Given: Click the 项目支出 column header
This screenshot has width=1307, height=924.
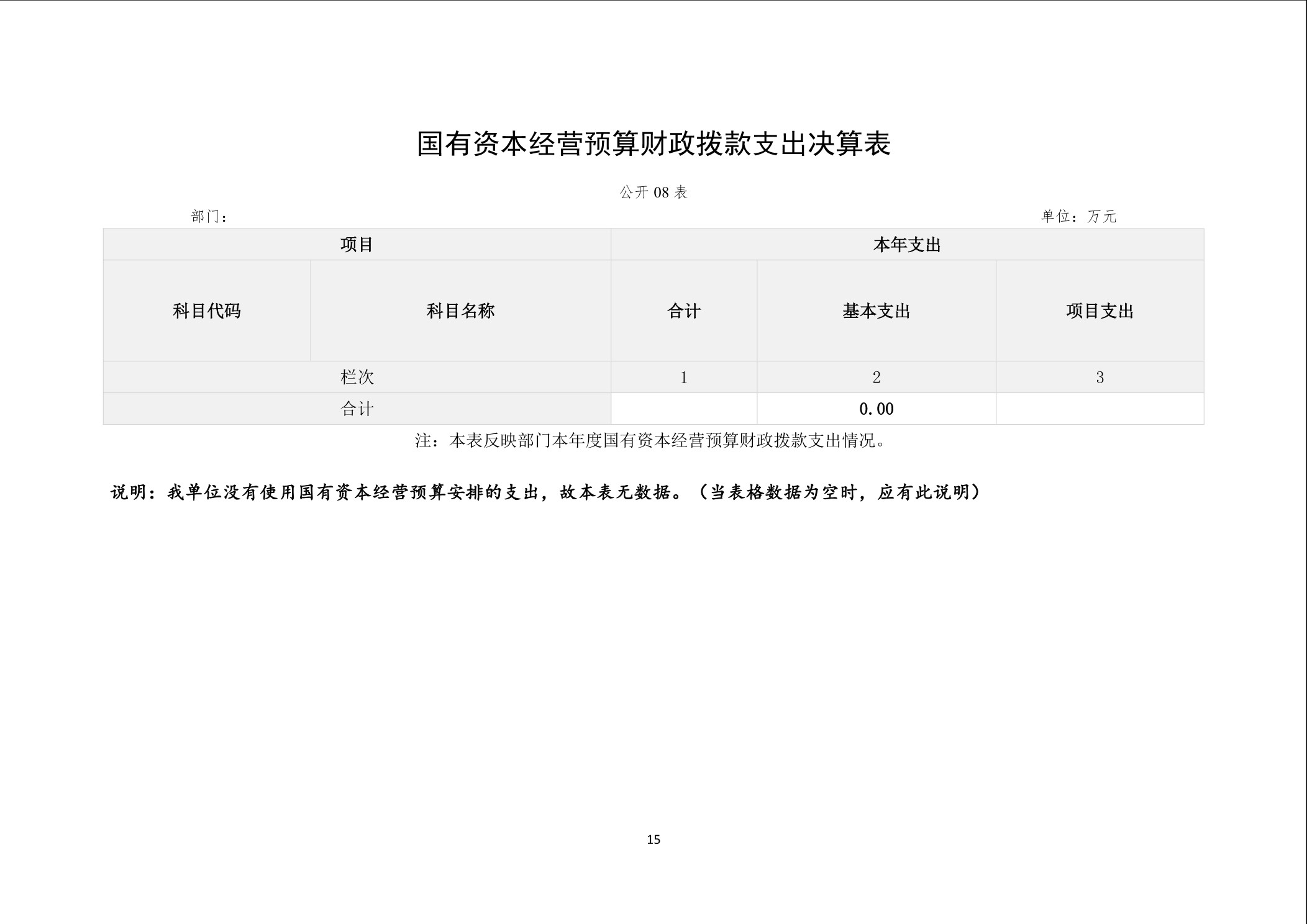Looking at the screenshot, I should (x=1100, y=310).
